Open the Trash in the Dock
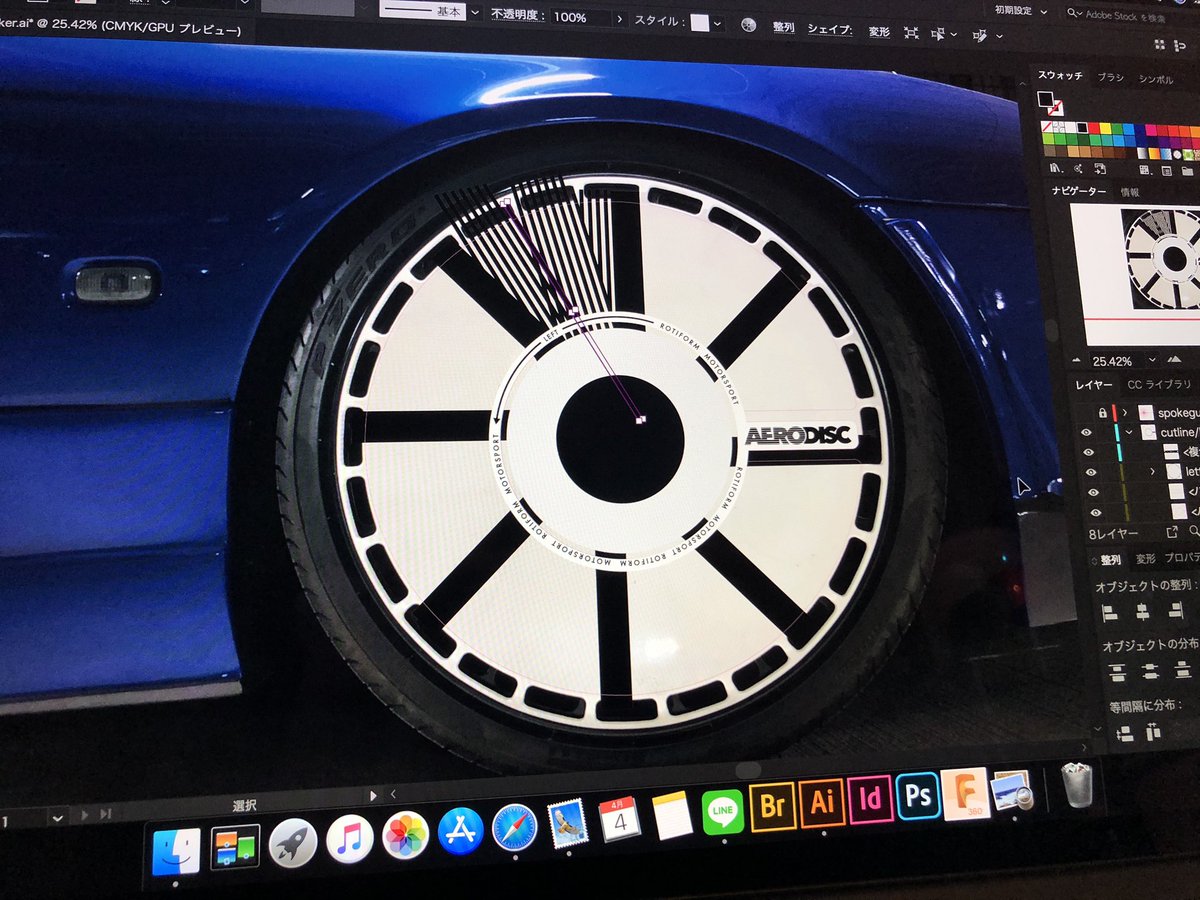 [1077, 784]
